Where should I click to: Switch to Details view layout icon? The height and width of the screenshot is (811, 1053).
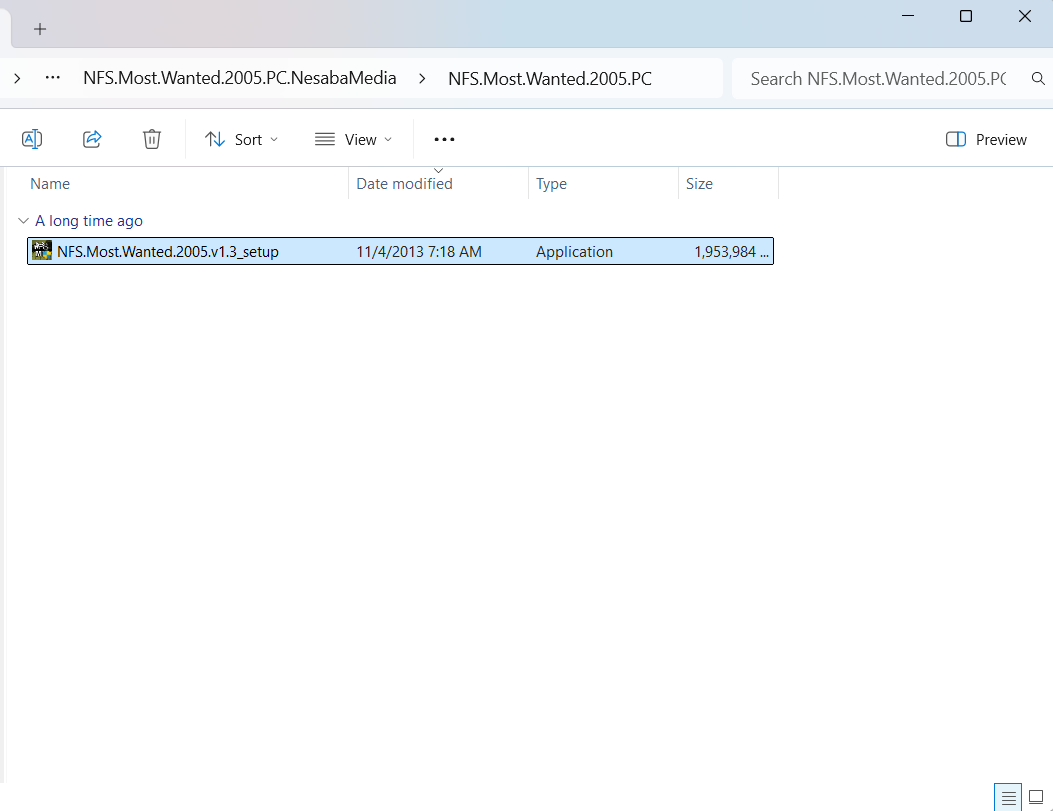(x=1008, y=798)
